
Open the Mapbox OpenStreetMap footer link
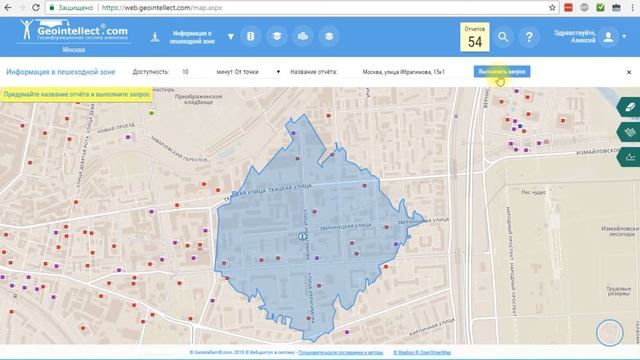422,352
